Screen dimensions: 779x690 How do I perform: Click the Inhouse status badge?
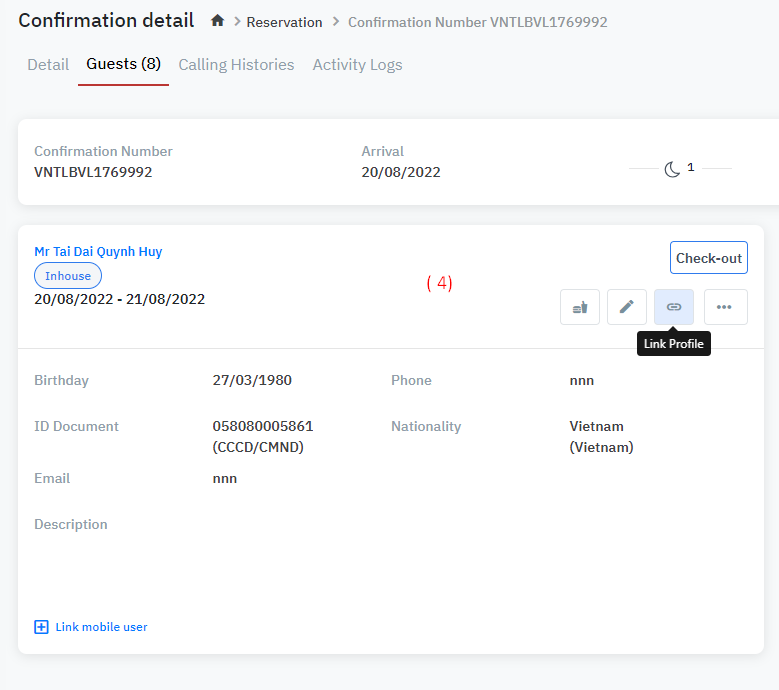(x=68, y=276)
